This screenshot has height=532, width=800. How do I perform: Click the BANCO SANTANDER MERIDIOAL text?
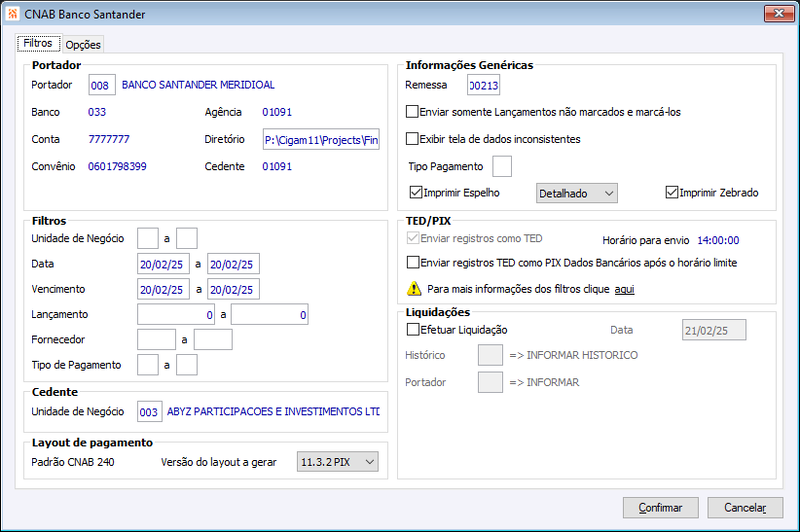[198, 85]
